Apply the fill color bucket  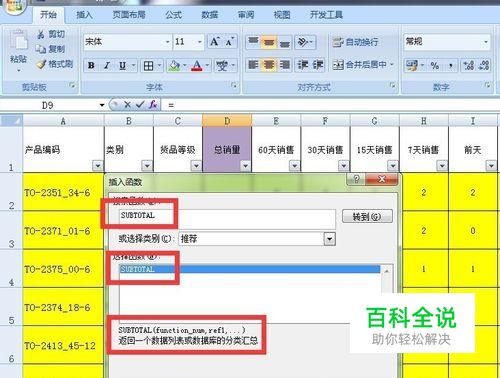174,66
